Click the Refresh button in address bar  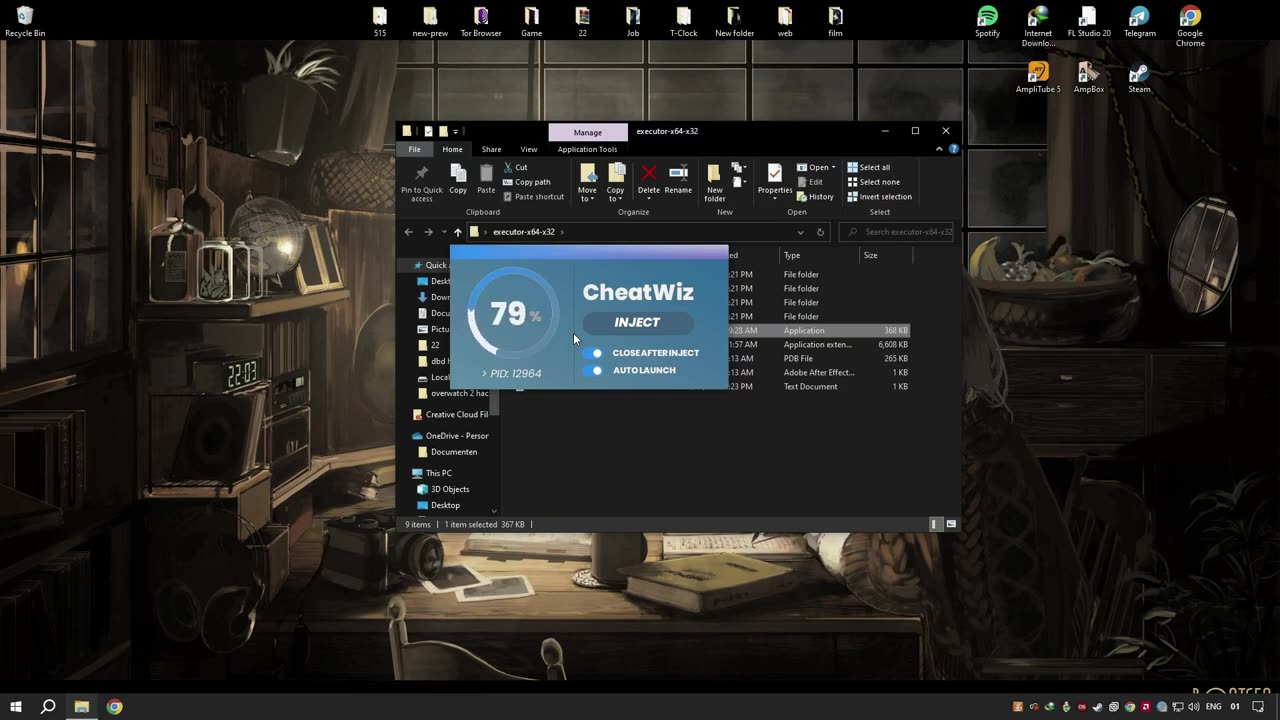tap(820, 232)
